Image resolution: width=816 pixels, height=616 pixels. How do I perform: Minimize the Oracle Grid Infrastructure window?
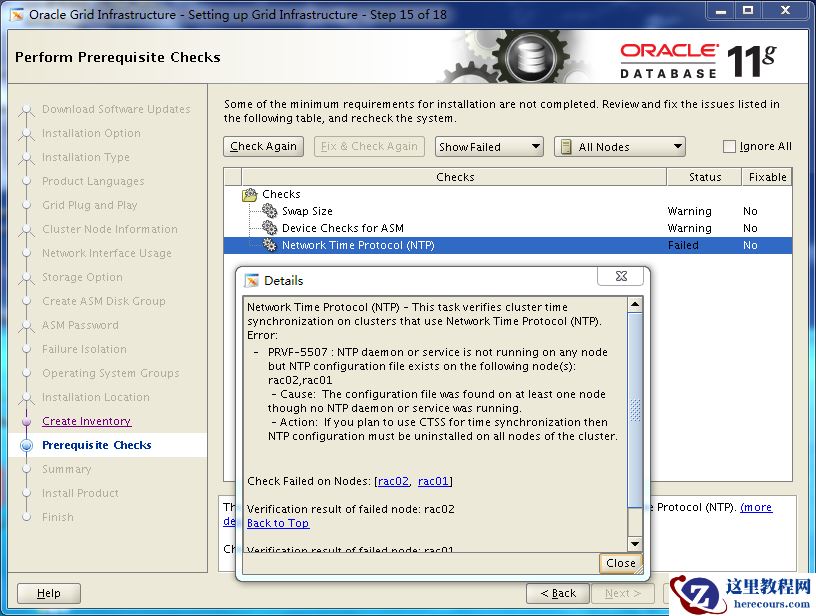[721, 10]
